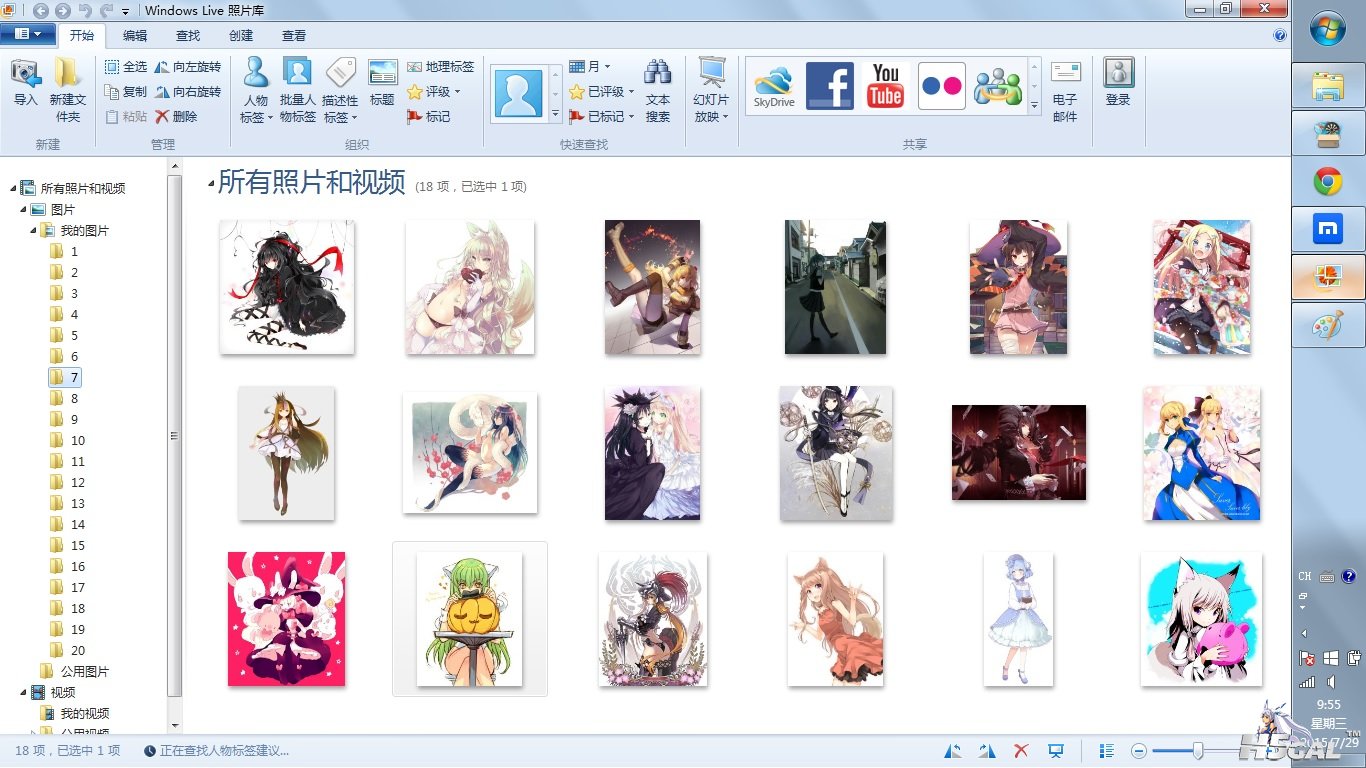Click the people filter face thumbnail
Screen dimensions: 1366x768
tap(518, 95)
